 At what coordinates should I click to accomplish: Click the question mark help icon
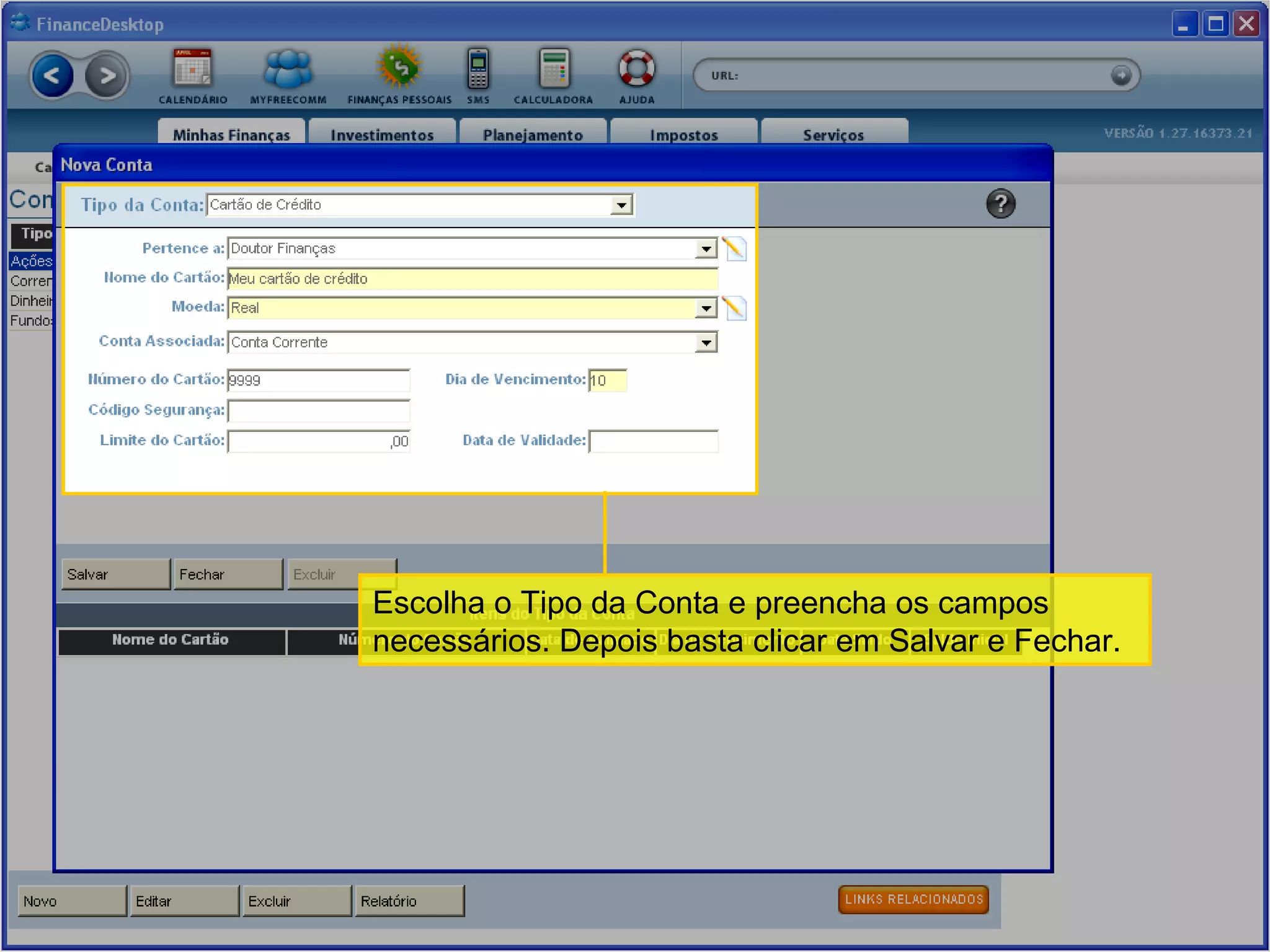(x=1000, y=204)
